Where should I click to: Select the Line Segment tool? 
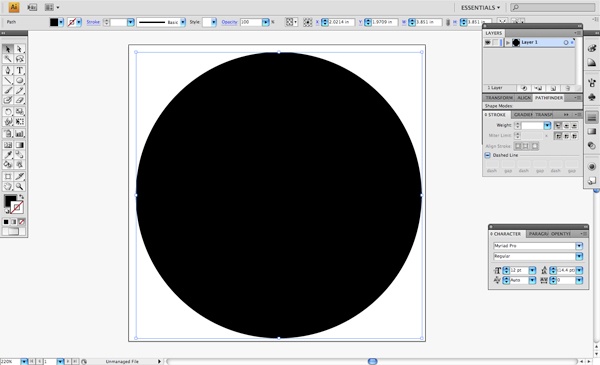8,80
